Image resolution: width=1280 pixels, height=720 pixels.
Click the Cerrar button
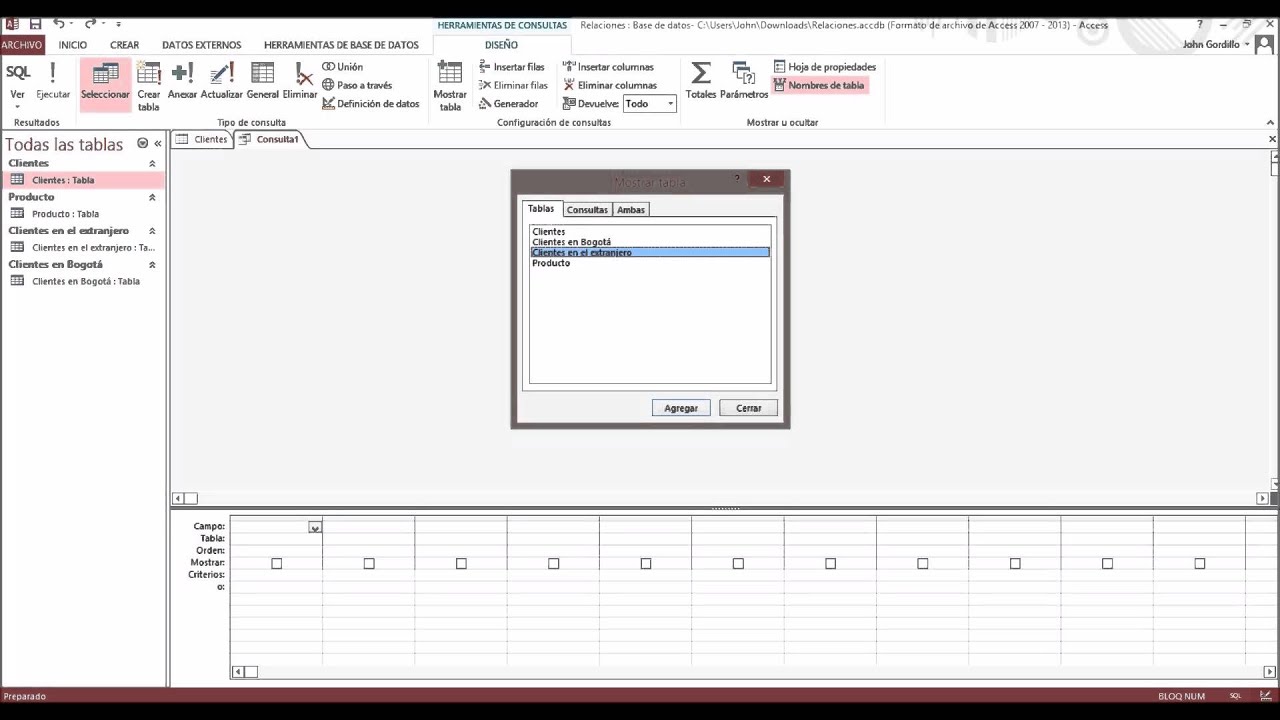(x=749, y=408)
